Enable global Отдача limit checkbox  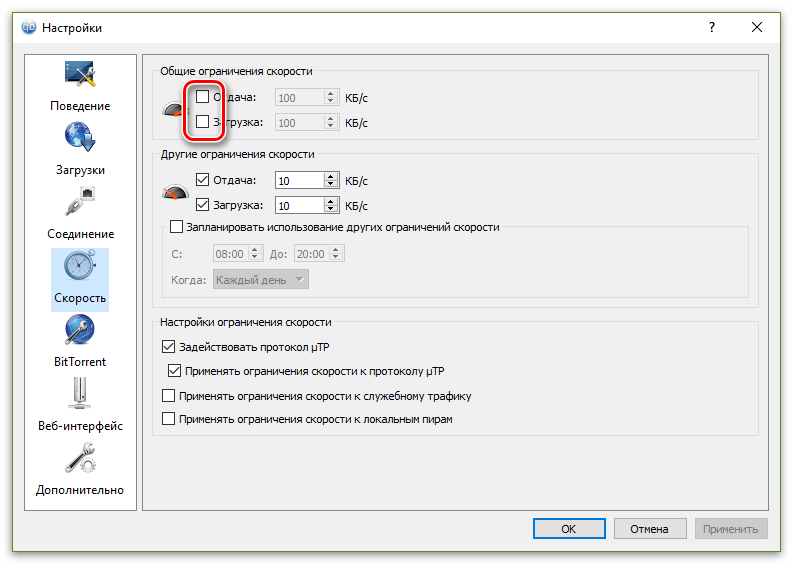click(202, 96)
